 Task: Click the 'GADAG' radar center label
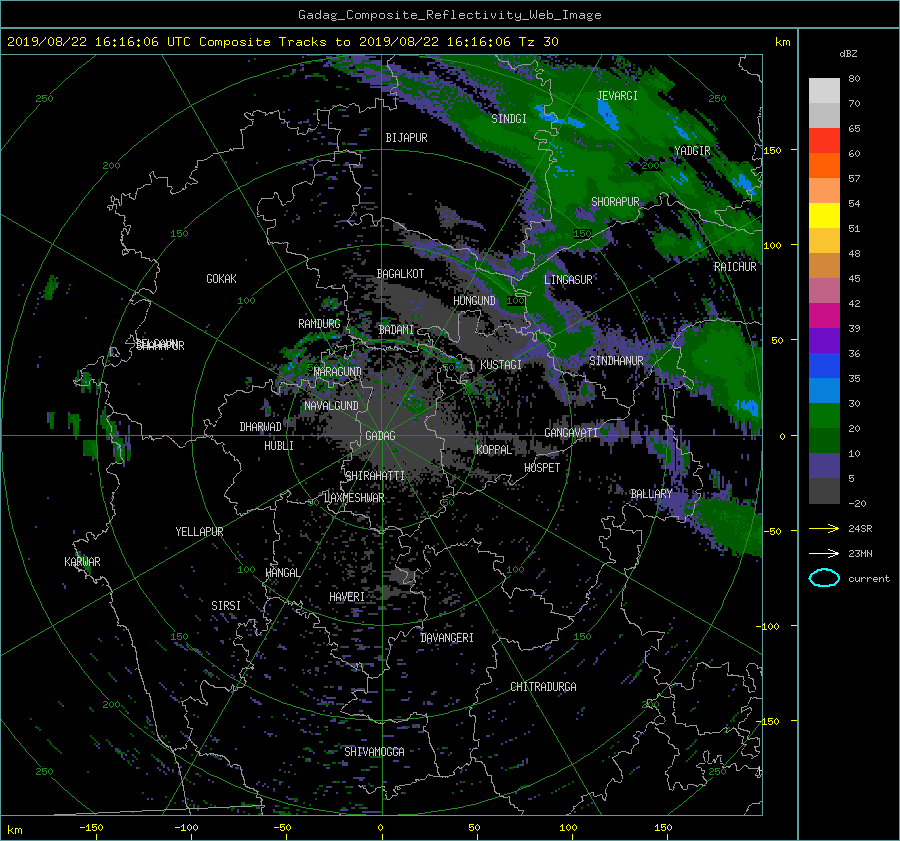click(x=380, y=436)
